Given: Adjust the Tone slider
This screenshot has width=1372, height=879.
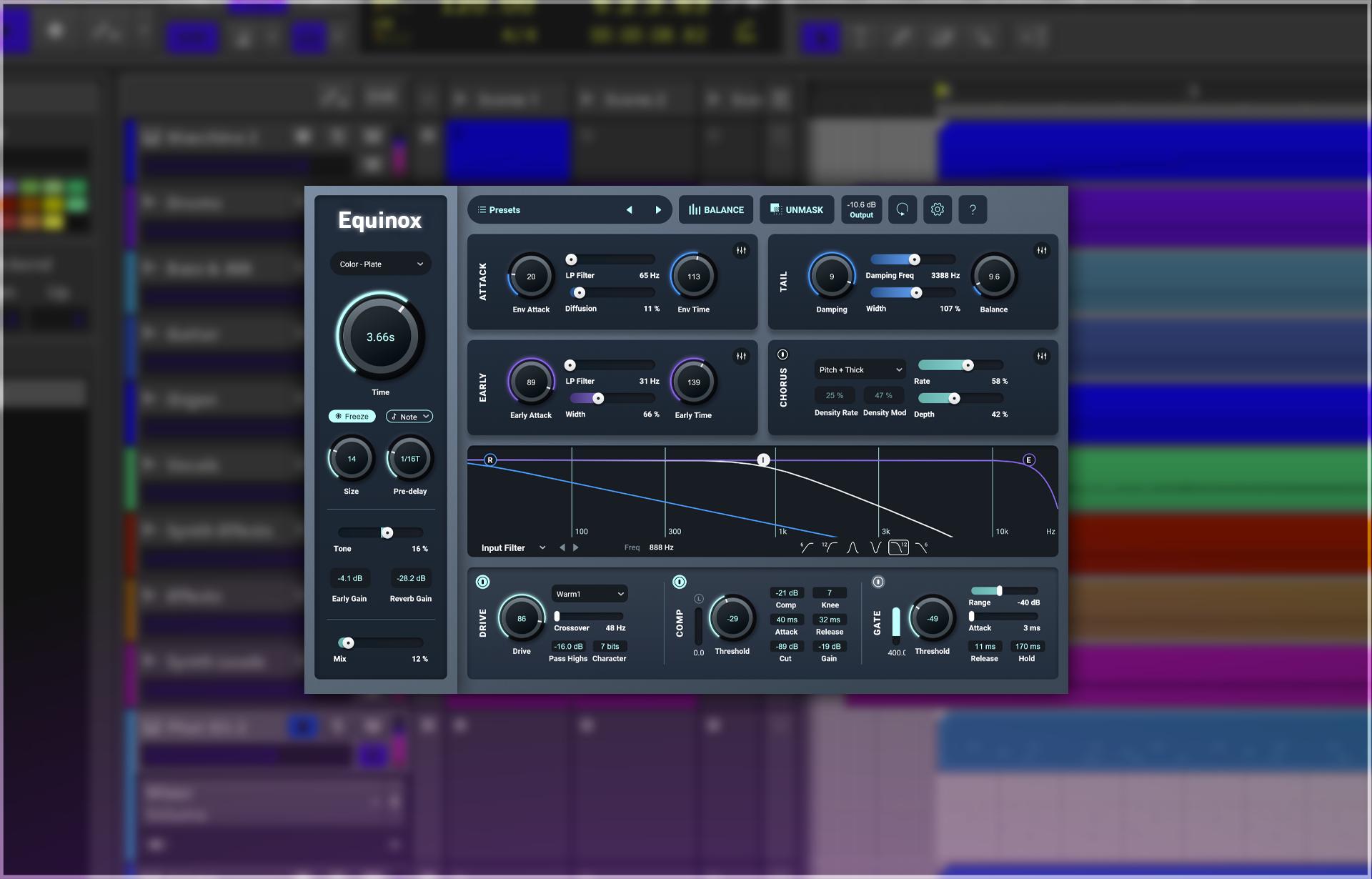Looking at the screenshot, I should [381, 532].
